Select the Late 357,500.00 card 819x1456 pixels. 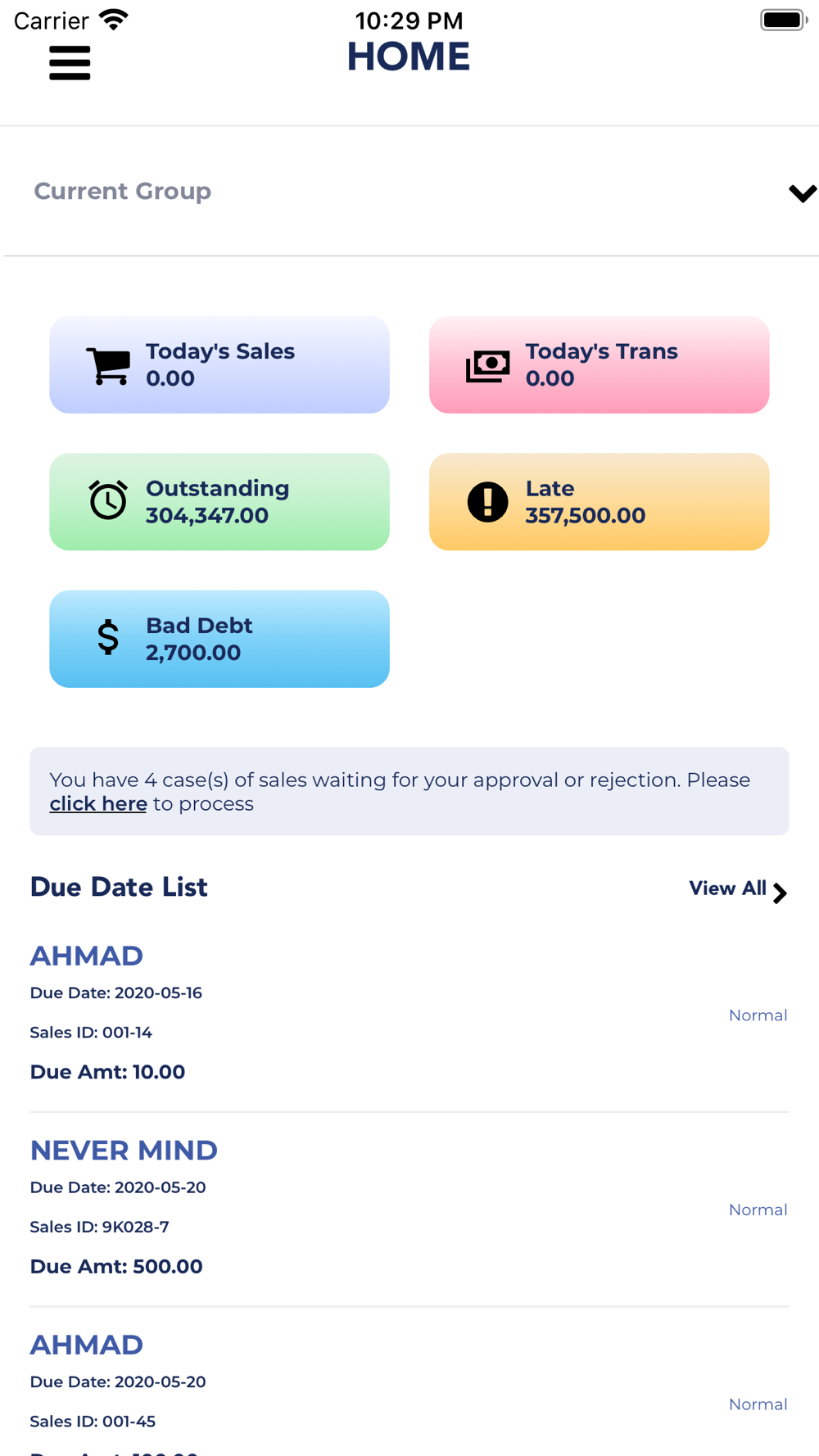pyautogui.click(x=600, y=502)
